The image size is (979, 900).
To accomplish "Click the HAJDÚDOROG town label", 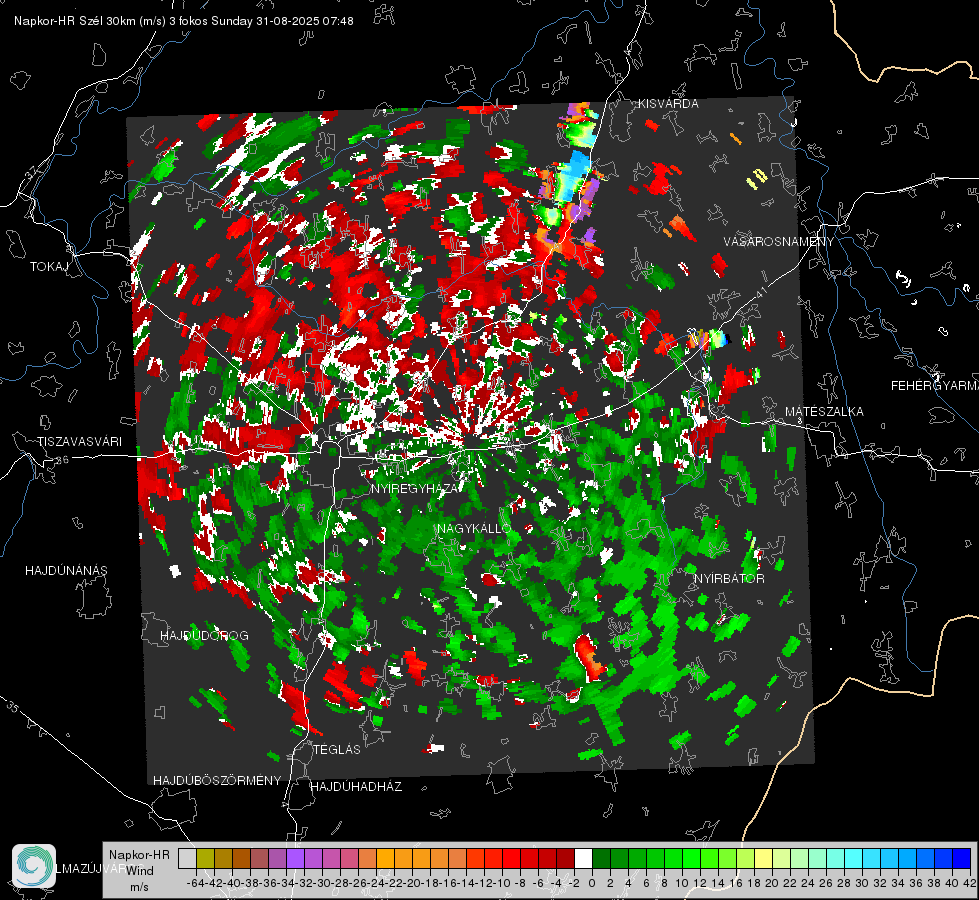I will point(204,636).
